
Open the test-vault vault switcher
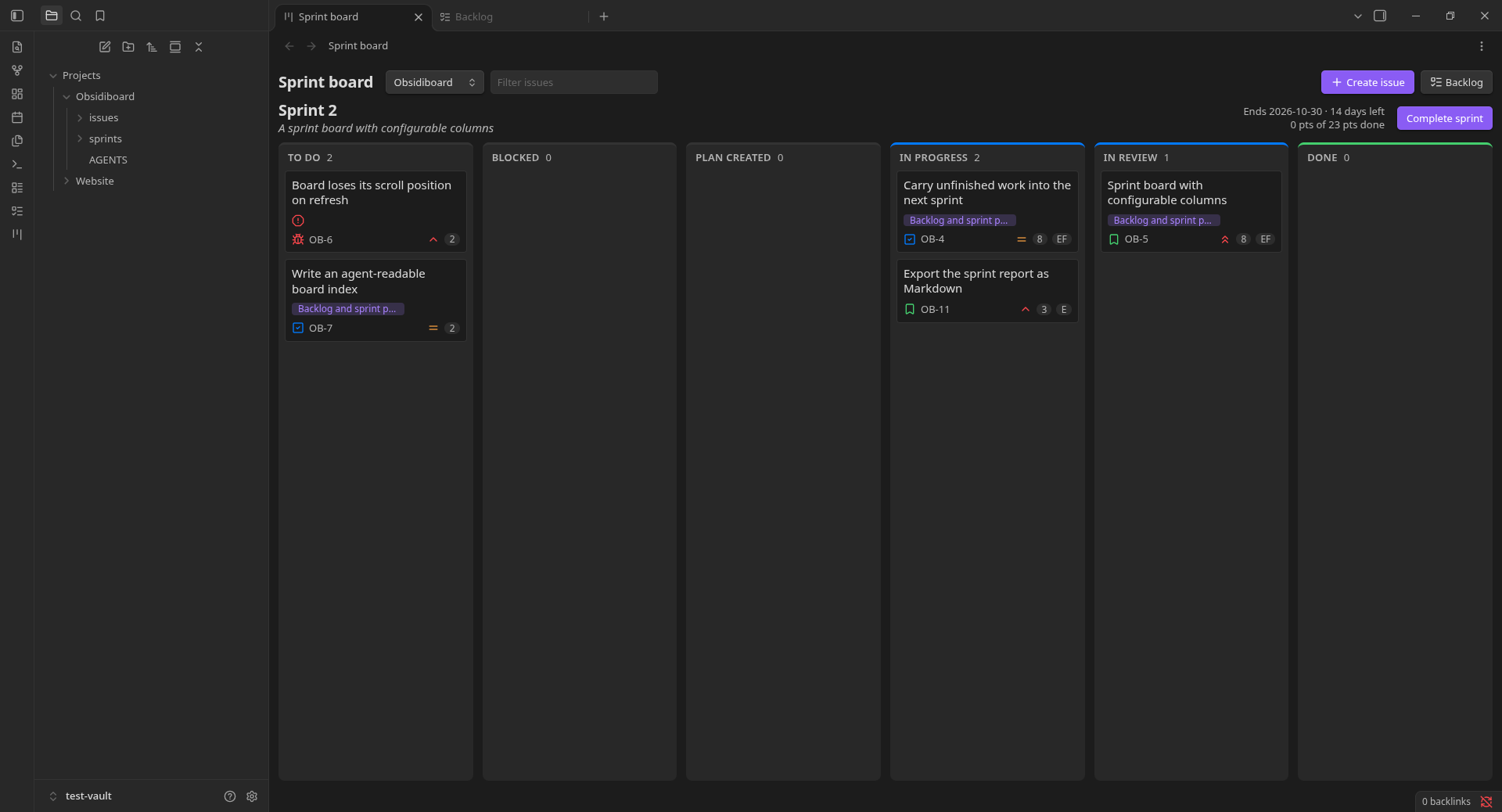tap(81, 796)
